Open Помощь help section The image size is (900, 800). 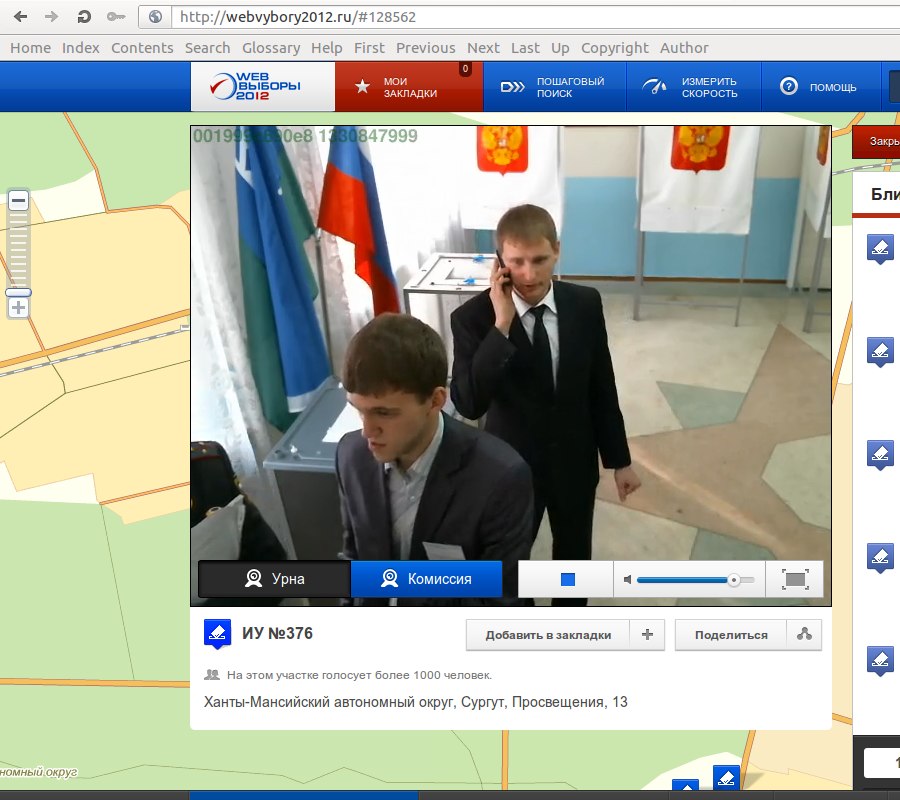pos(819,87)
